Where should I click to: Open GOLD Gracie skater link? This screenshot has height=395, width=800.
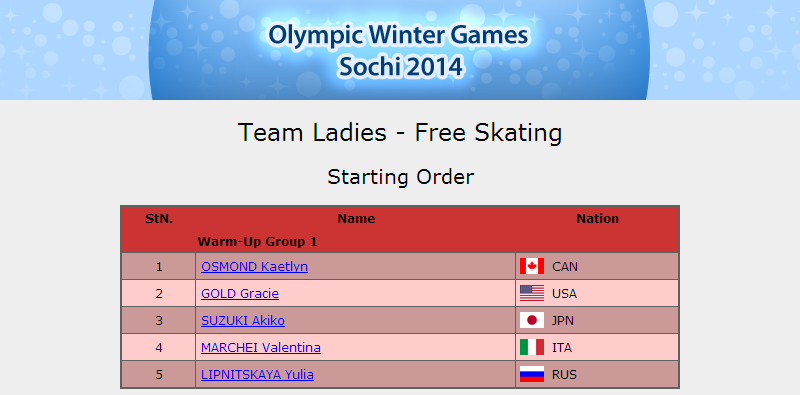point(240,293)
